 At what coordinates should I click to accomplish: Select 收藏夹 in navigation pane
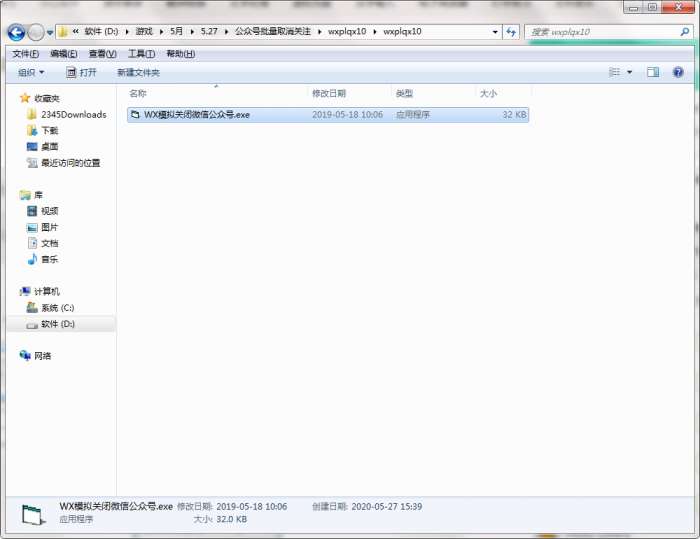46,98
